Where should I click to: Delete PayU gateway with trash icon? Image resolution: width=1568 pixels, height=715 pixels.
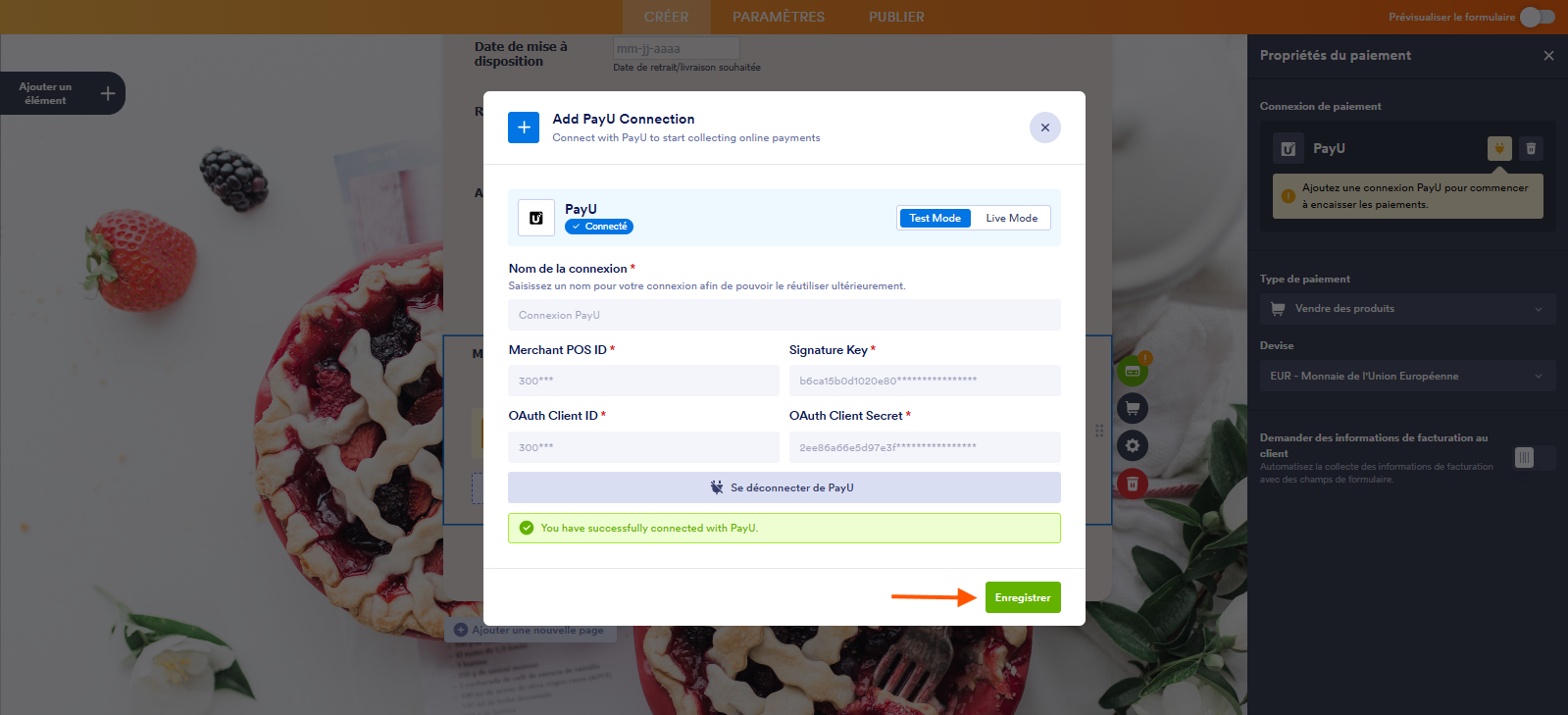click(x=1531, y=148)
